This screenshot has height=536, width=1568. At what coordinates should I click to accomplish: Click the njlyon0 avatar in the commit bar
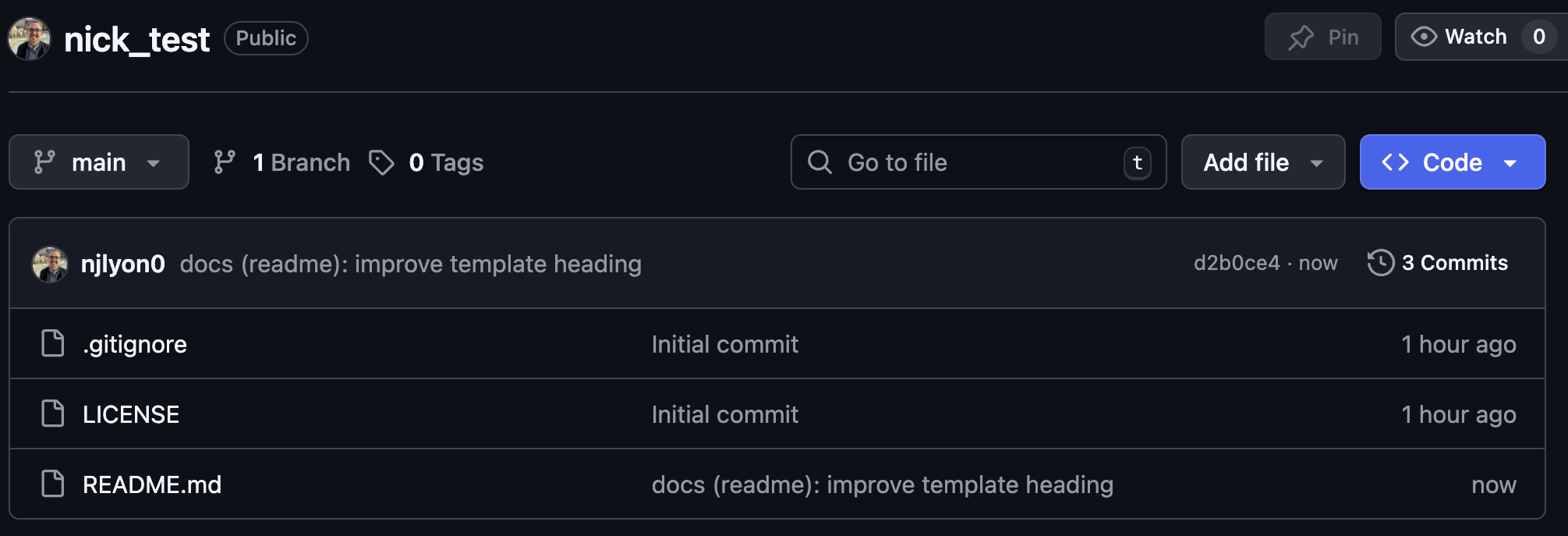[50, 264]
